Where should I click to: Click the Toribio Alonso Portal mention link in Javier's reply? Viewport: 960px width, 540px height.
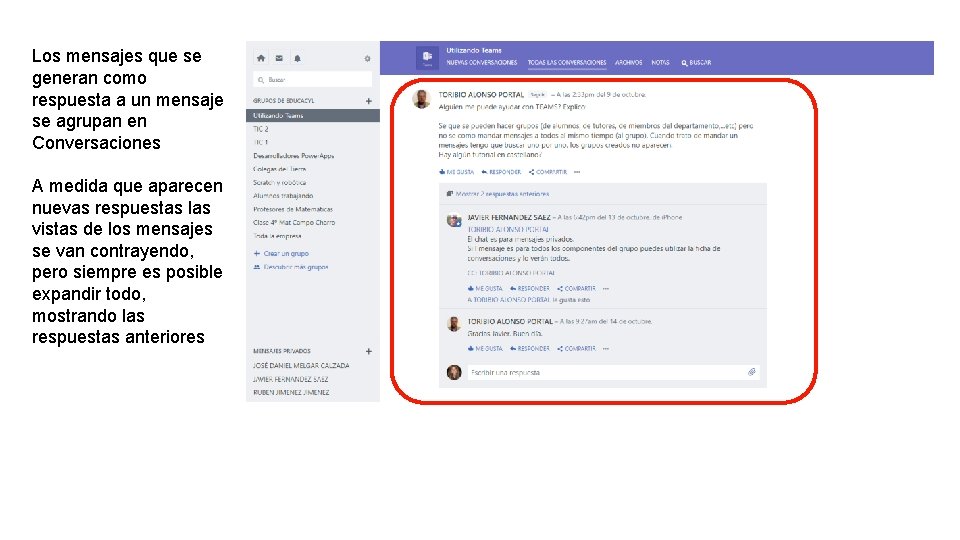pos(508,230)
